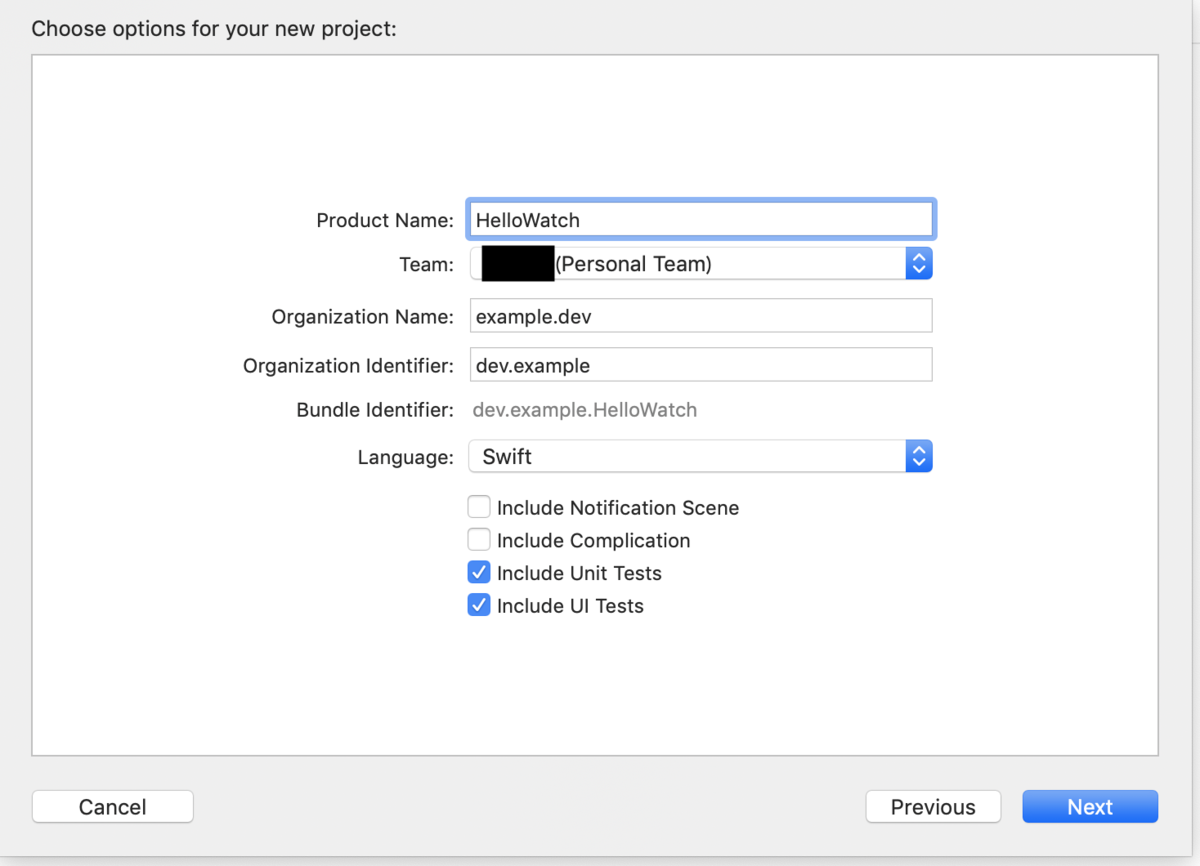
Task: Click the 'Organization Name:' label
Action: point(363,317)
